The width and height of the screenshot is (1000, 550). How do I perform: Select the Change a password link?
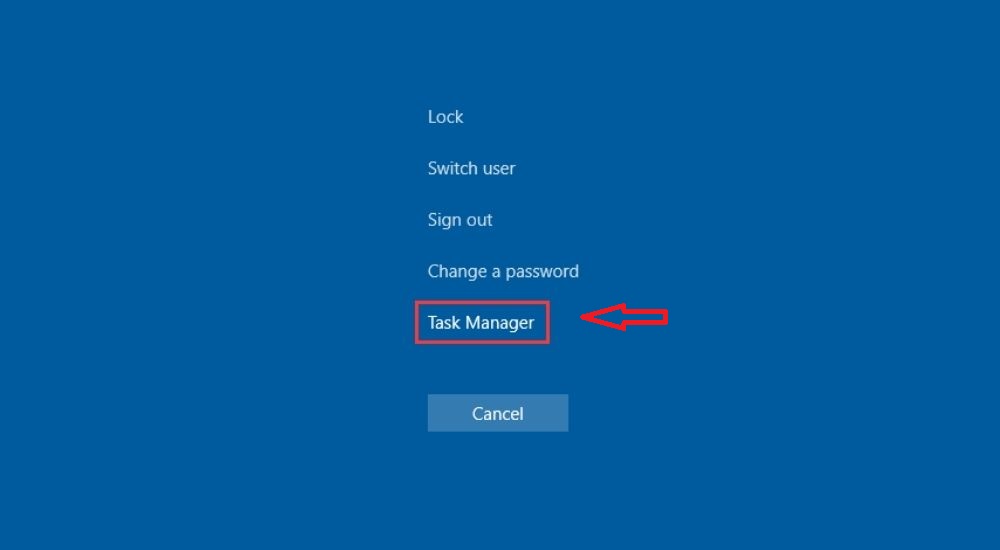[x=503, y=272]
